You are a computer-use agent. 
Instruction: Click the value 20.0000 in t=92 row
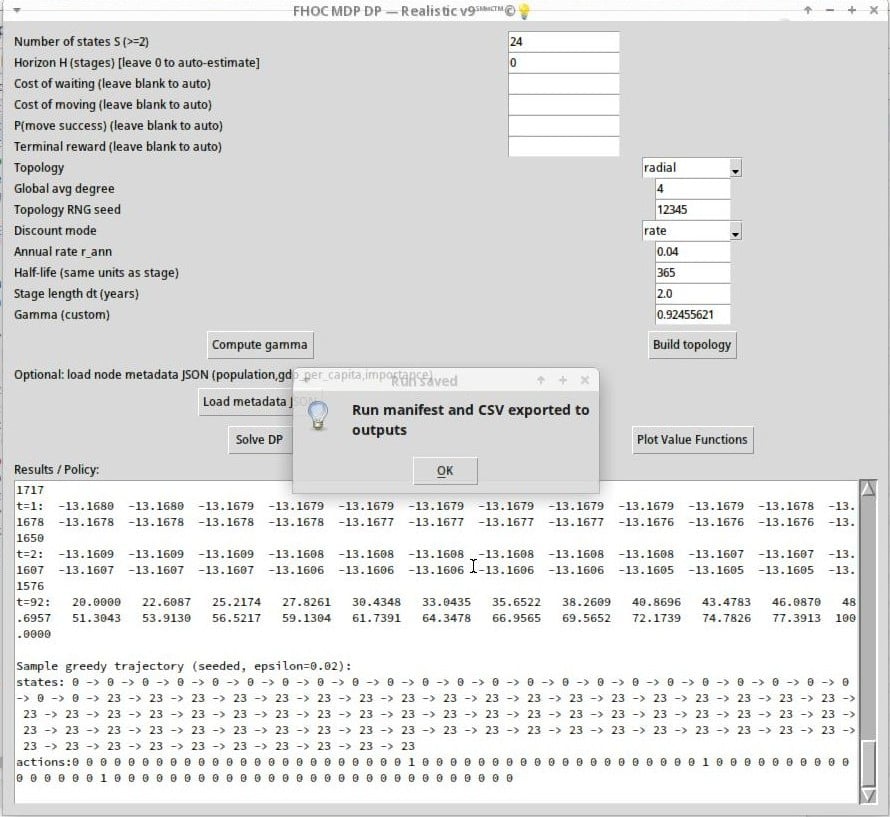96,602
